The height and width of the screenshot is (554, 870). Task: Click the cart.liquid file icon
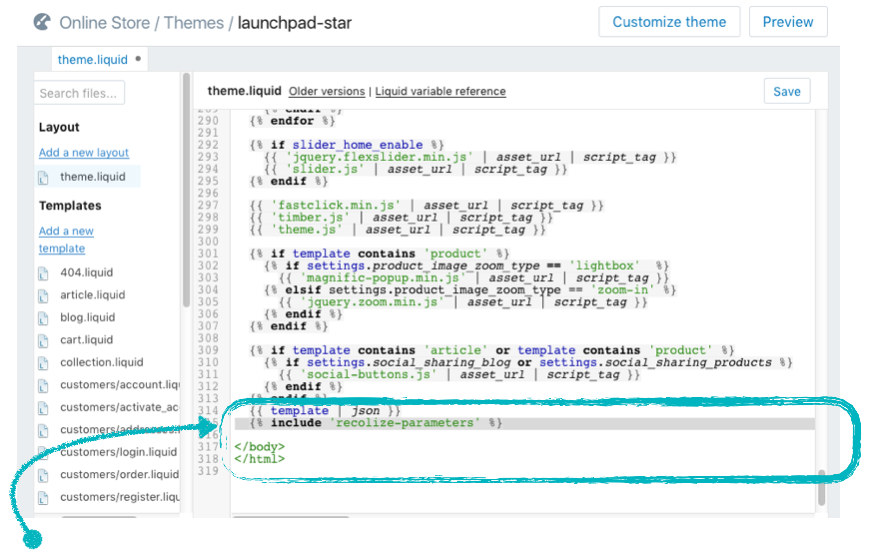(x=43, y=340)
